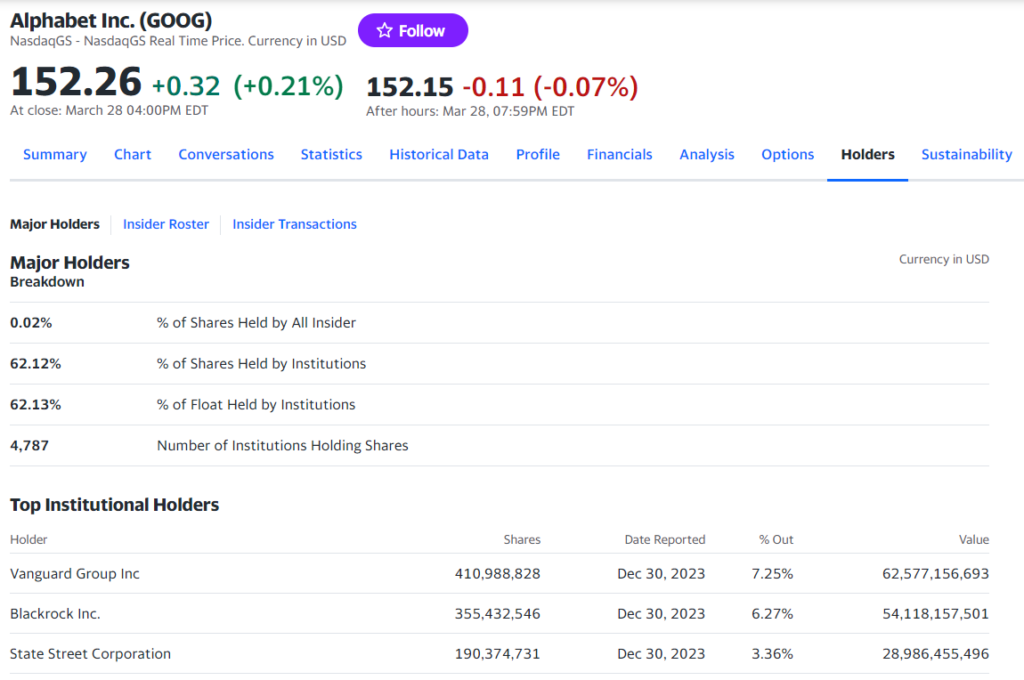
Task: View the Statistics tab
Action: 331,155
